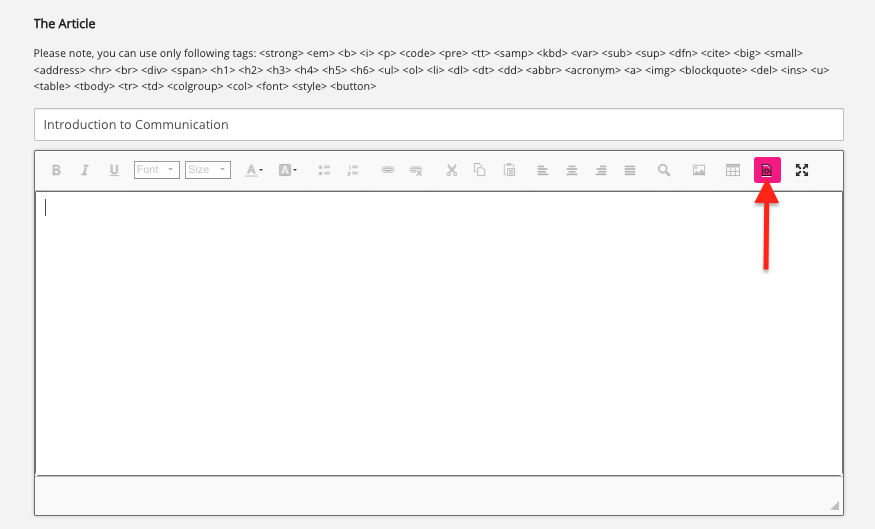Click the paste clipboard icon
Screen dimensions: 875x529
(509, 170)
